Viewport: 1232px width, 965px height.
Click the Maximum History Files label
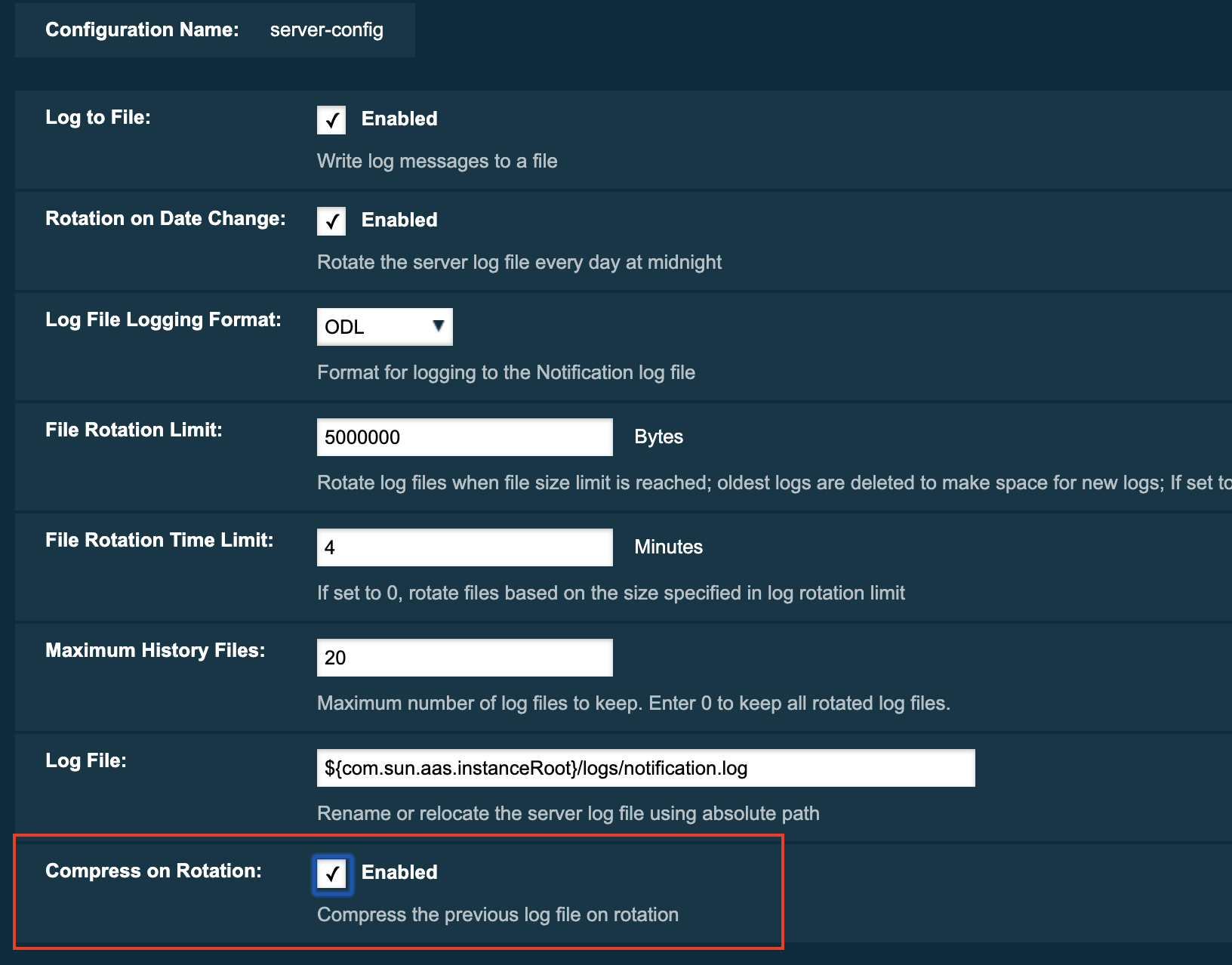click(x=155, y=650)
